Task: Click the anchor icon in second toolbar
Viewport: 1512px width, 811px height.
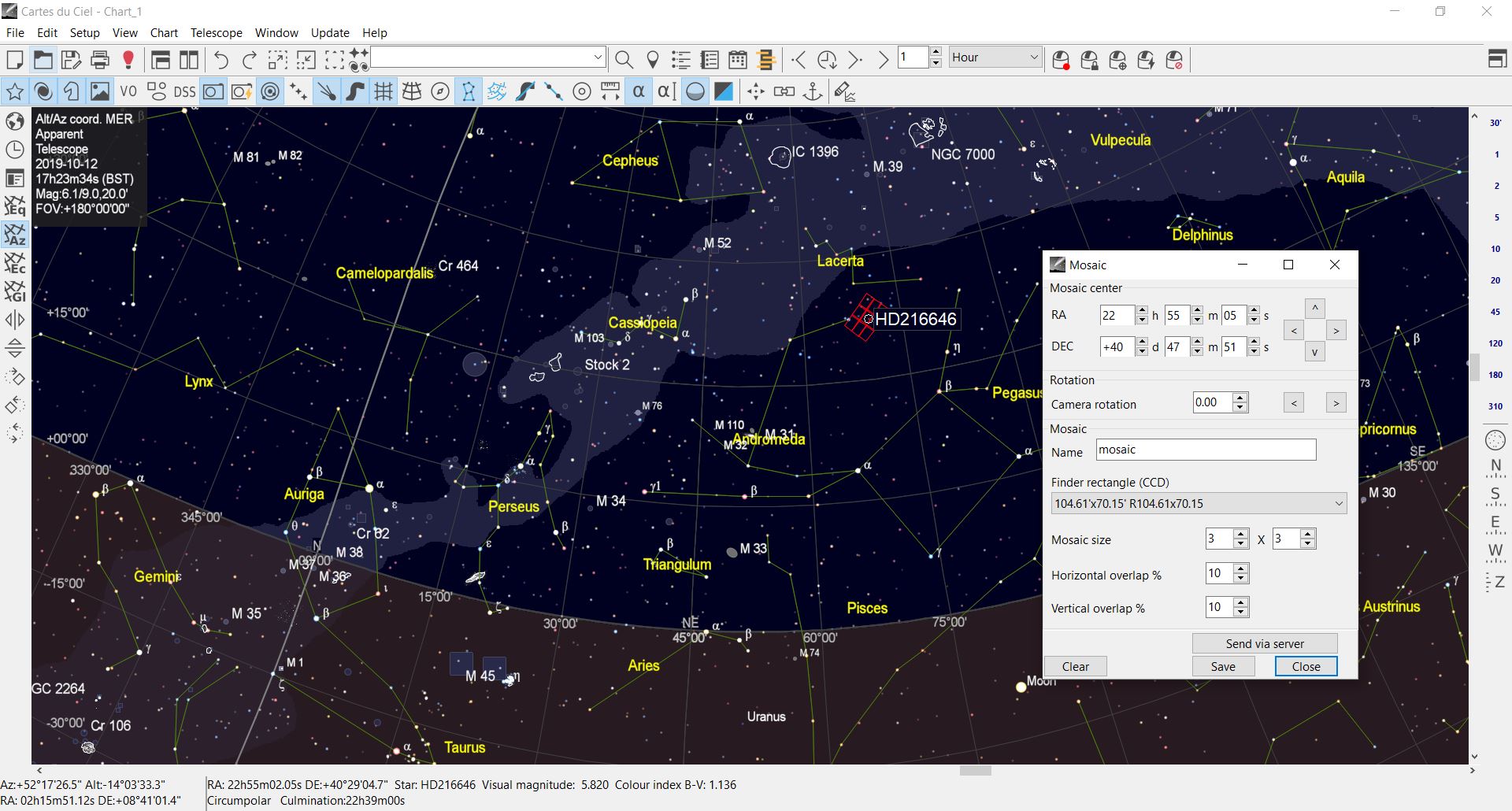Action: [813, 92]
